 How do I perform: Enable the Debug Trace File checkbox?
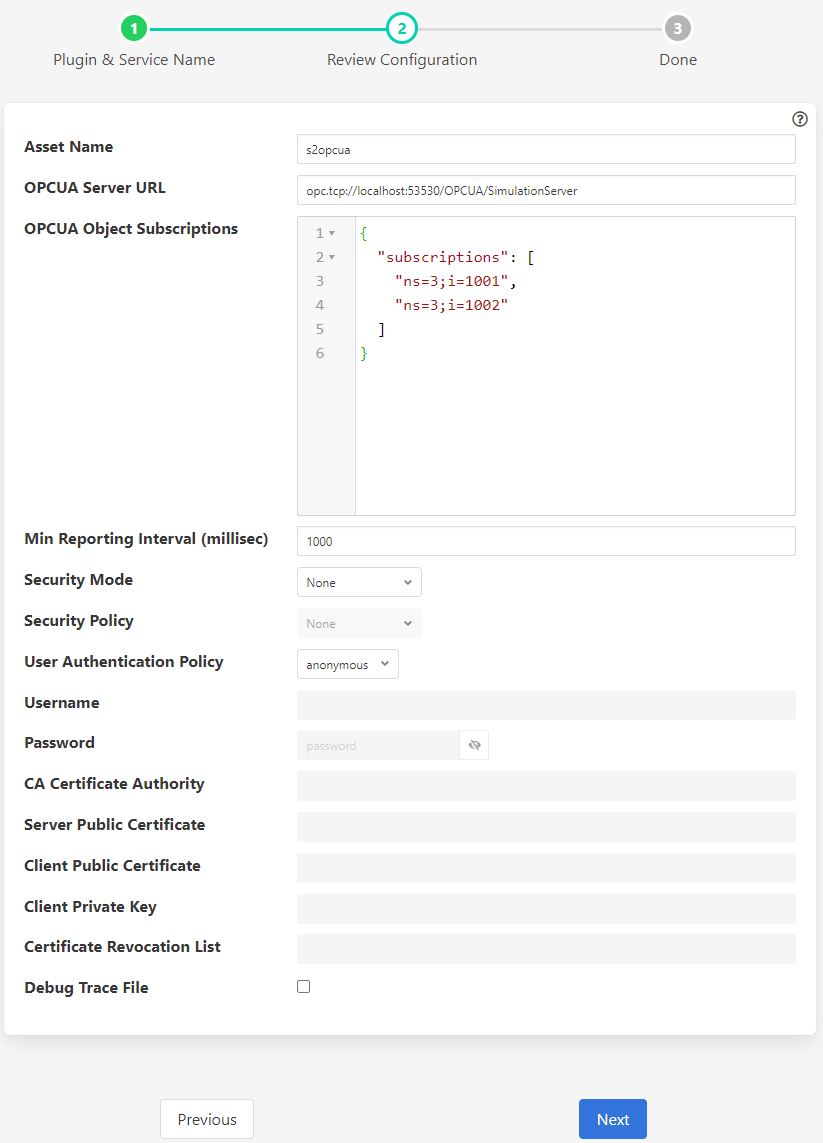pyautogui.click(x=304, y=987)
